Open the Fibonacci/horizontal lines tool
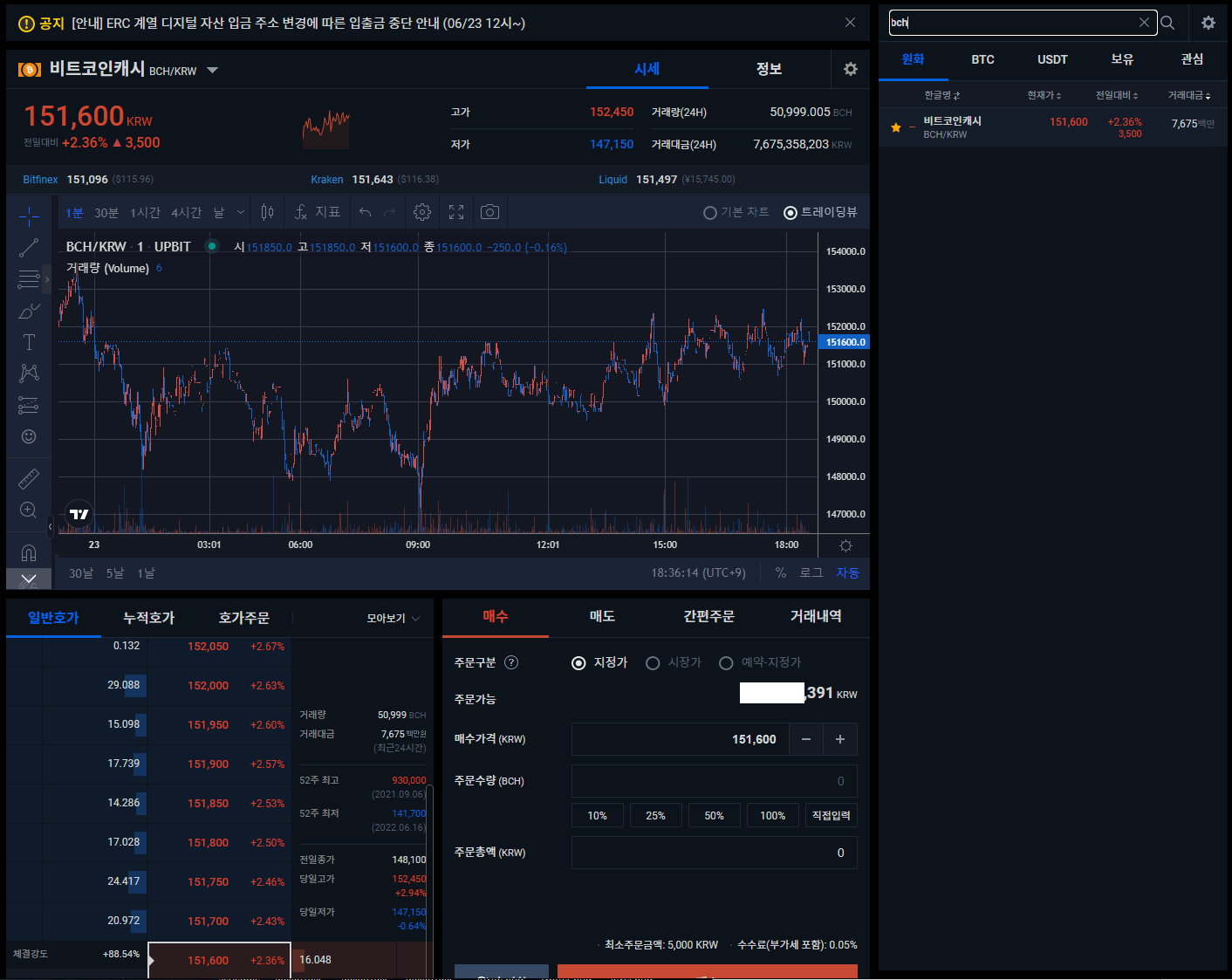The width and height of the screenshot is (1232, 980). [29, 279]
